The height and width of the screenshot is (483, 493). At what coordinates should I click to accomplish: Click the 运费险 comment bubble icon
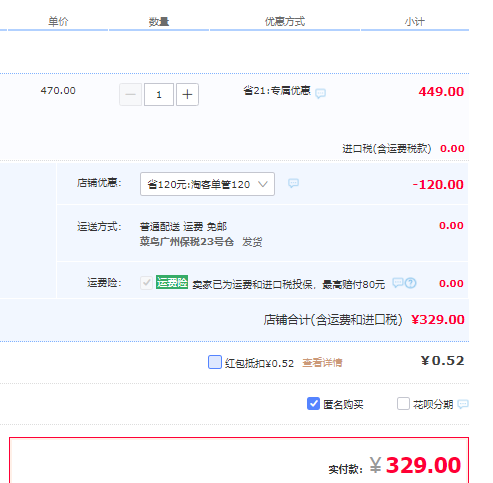(398, 283)
